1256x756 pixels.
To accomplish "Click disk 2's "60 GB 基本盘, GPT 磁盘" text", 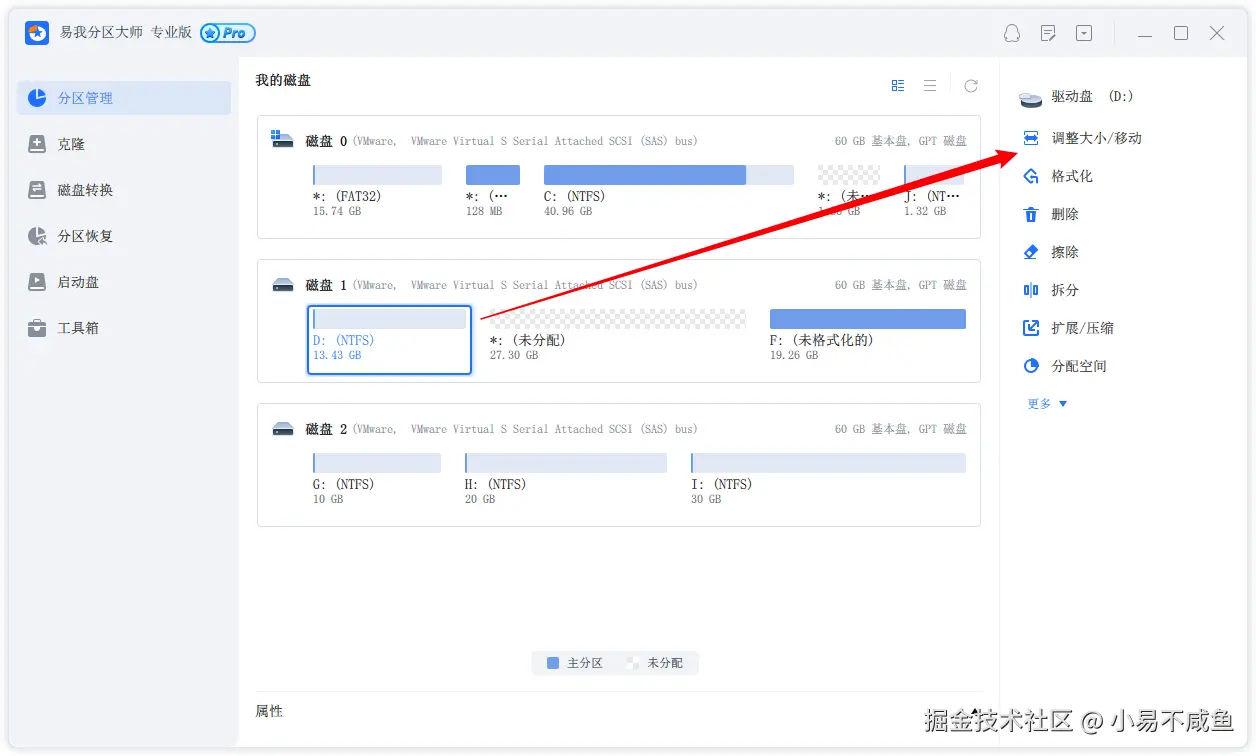I will click(x=901, y=429).
